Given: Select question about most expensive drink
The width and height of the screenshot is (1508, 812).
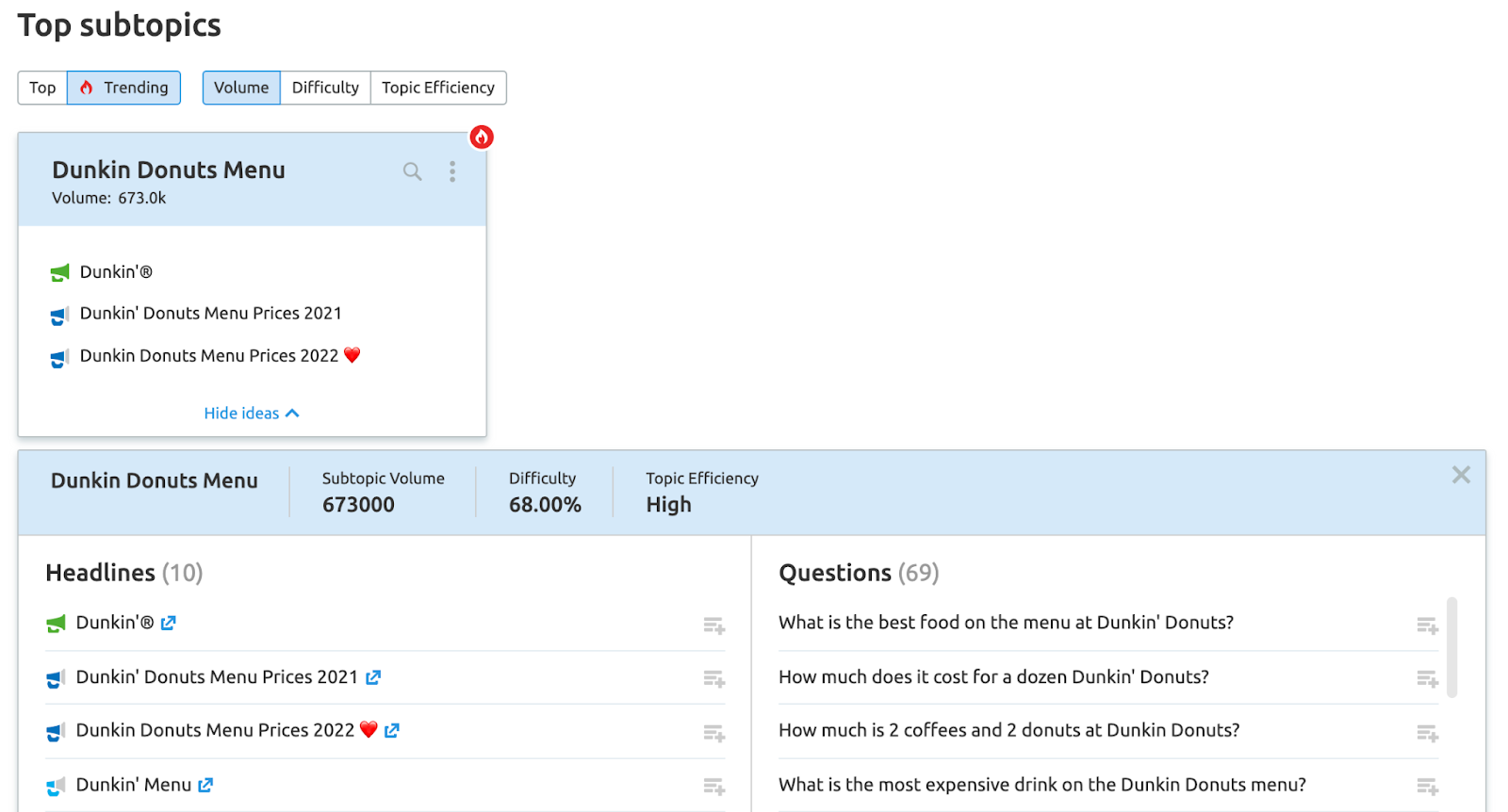Looking at the screenshot, I should click(x=1042, y=785).
